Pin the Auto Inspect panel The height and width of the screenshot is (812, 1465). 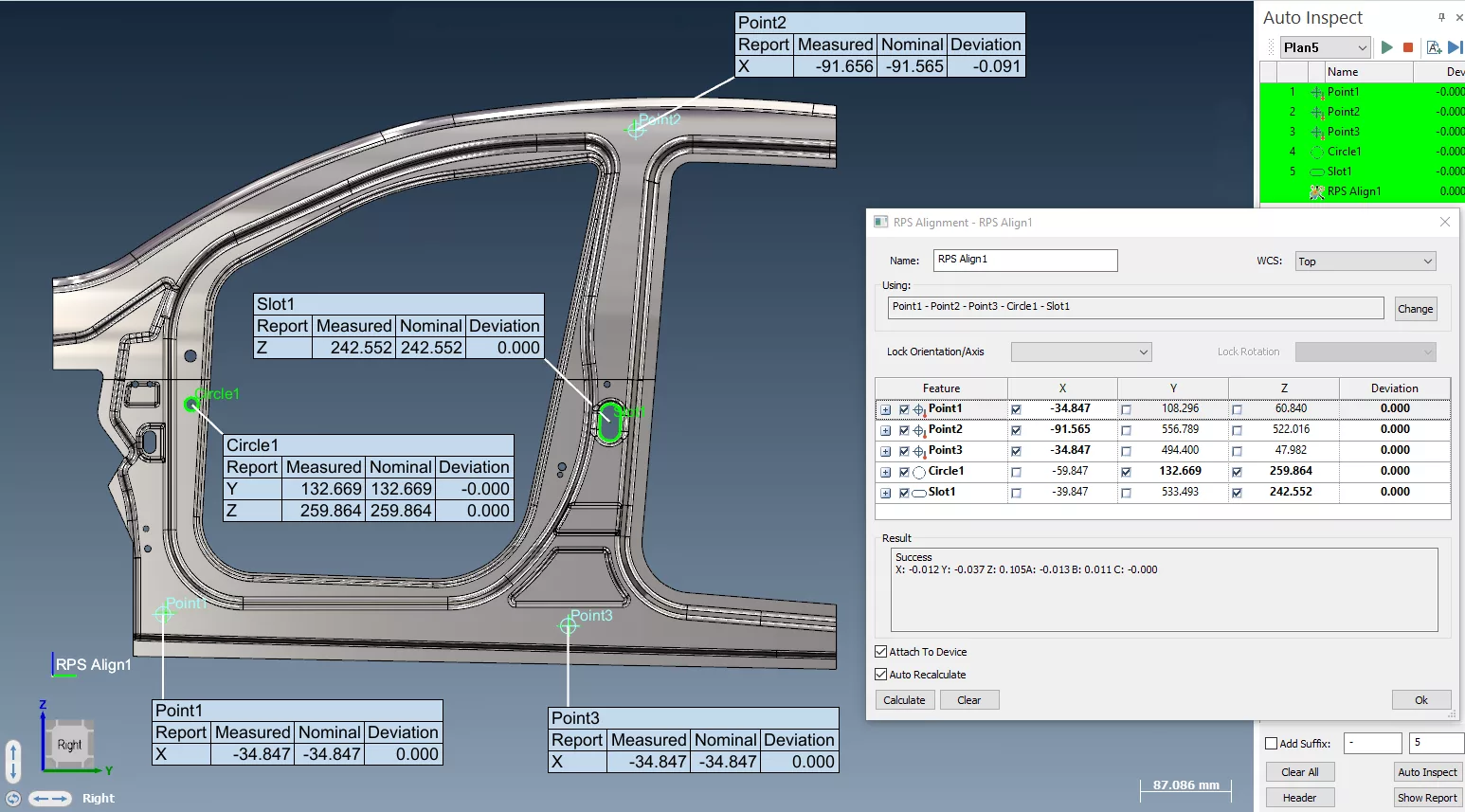tap(1441, 17)
